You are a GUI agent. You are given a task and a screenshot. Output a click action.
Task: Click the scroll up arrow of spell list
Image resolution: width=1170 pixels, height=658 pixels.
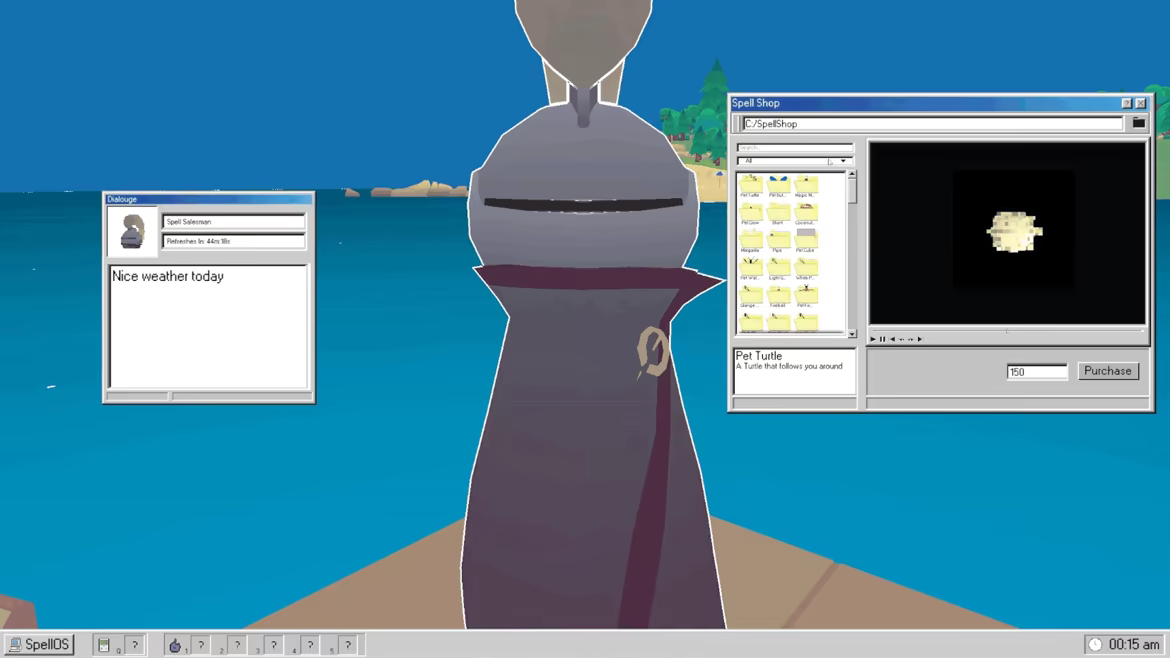pos(852,174)
